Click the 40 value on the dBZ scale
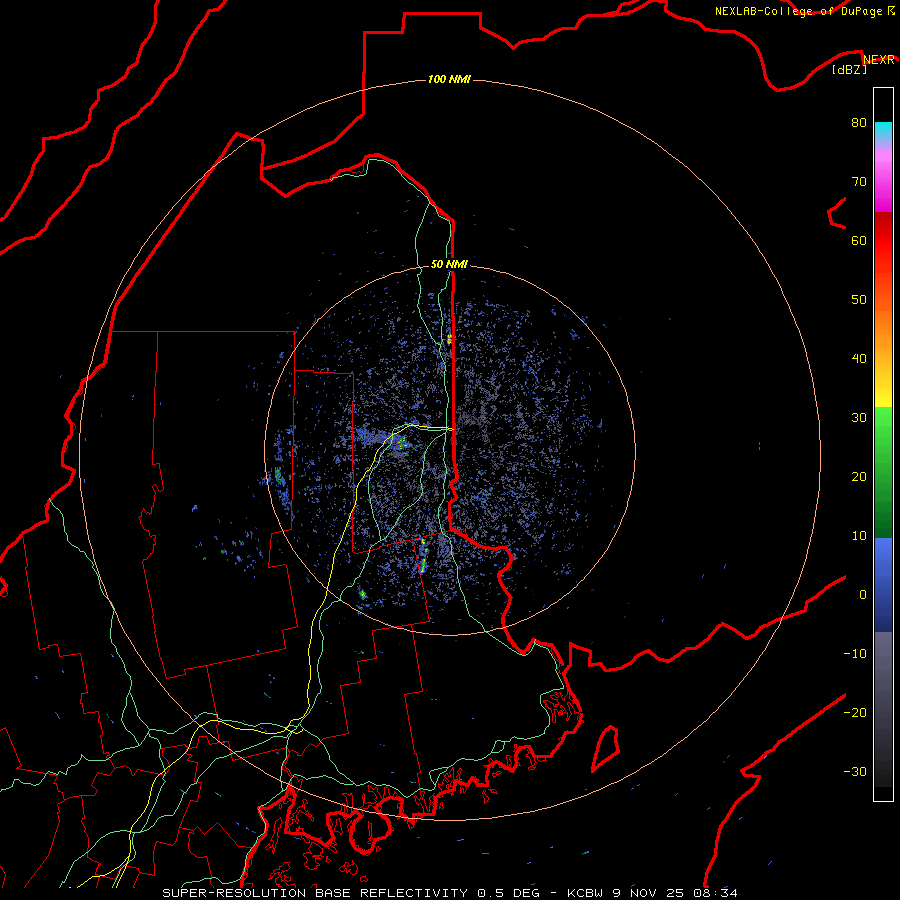 (x=859, y=359)
